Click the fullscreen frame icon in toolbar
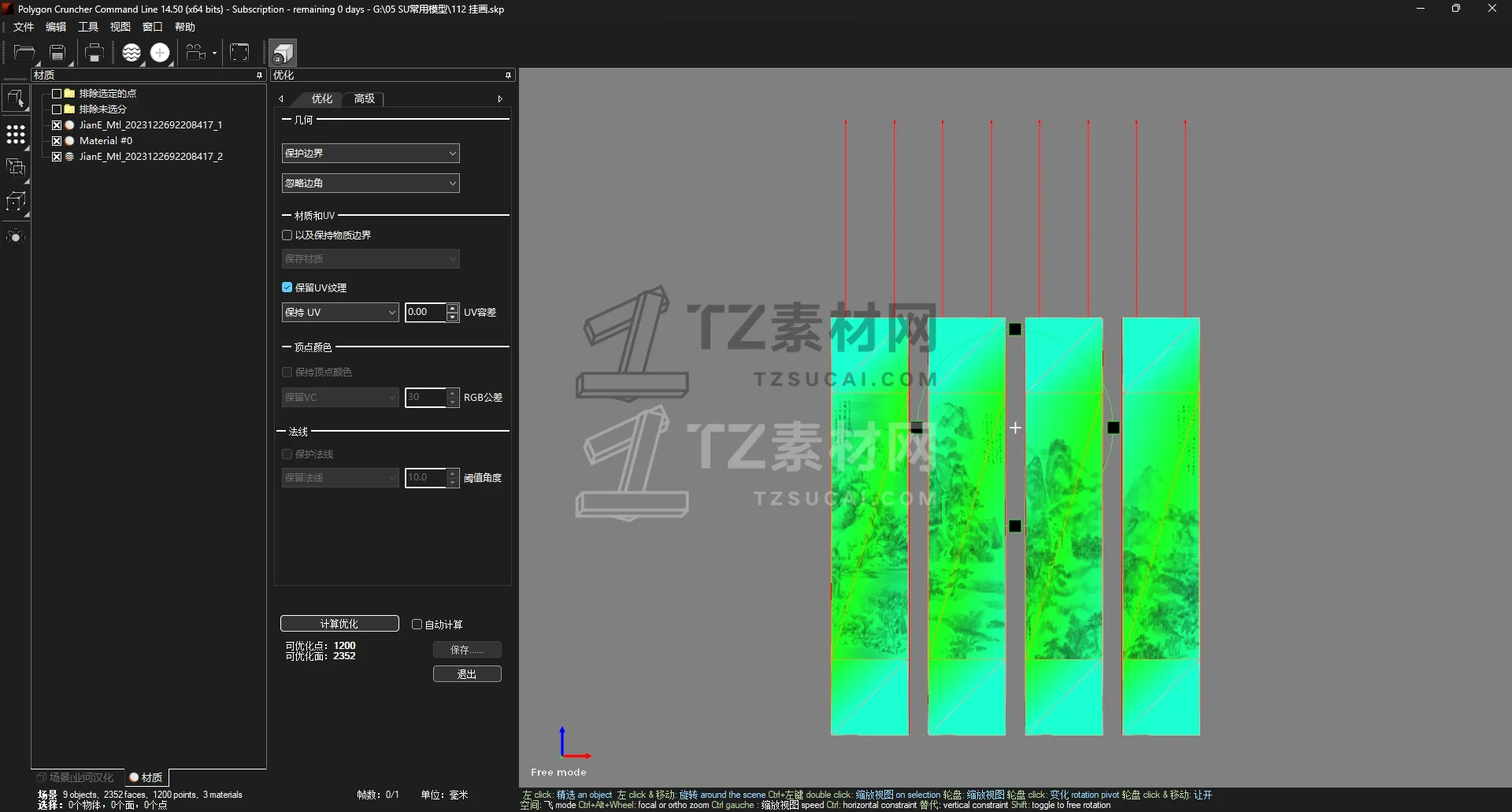The height and width of the screenshot is (812, 1512). click(239, 53)
